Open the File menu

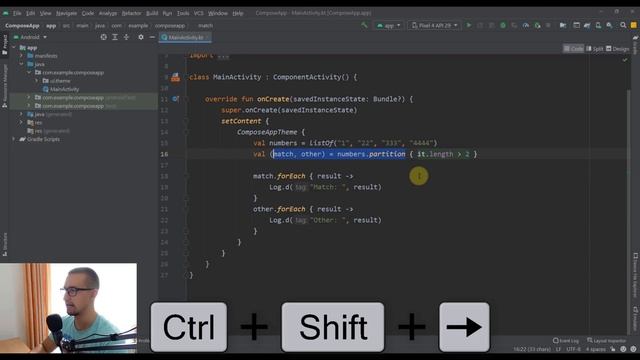point(17,13)
